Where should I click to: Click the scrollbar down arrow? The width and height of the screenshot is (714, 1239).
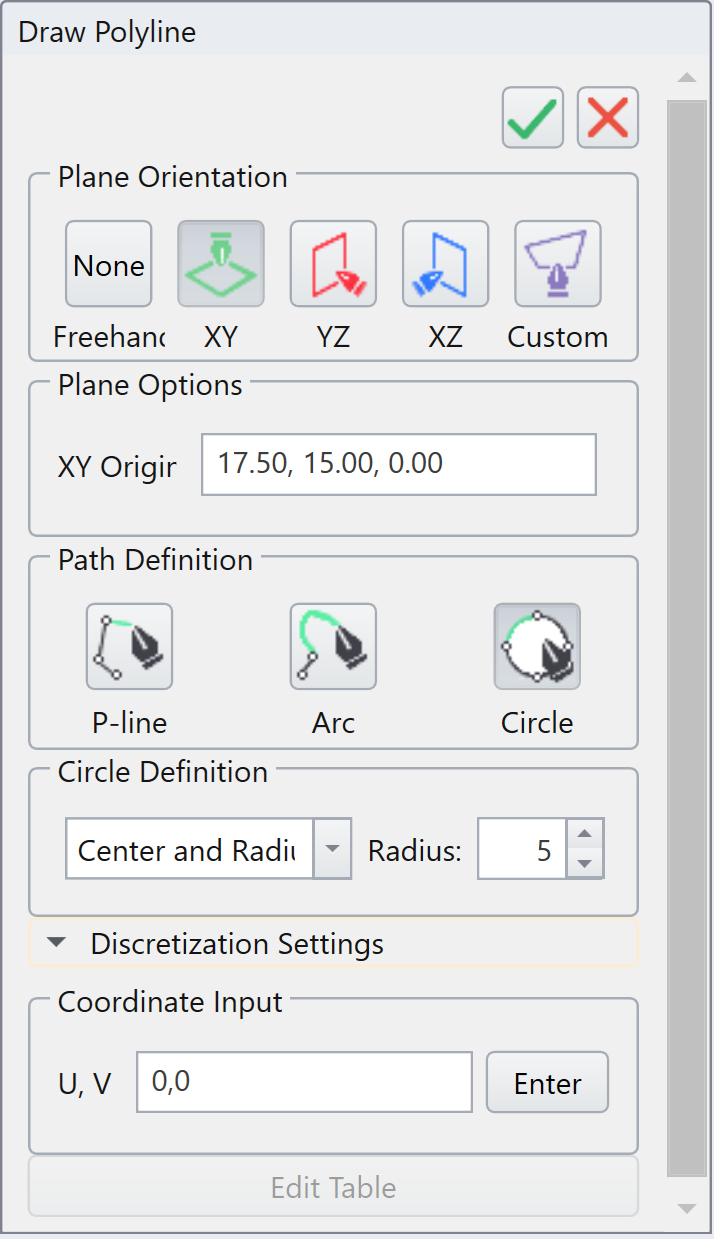click(x=687, y=1208)
